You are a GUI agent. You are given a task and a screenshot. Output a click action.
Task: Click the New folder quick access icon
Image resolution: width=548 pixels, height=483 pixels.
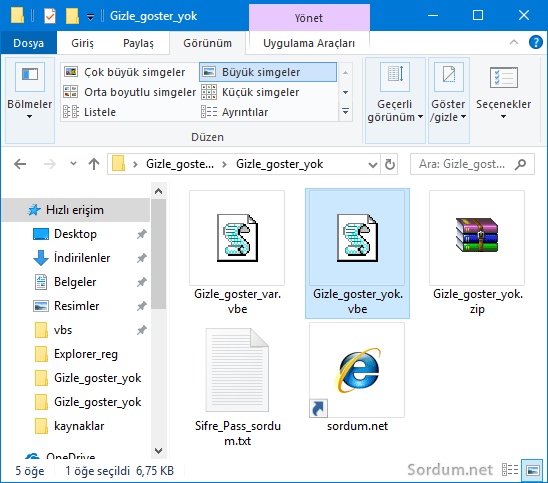point(72,16)
